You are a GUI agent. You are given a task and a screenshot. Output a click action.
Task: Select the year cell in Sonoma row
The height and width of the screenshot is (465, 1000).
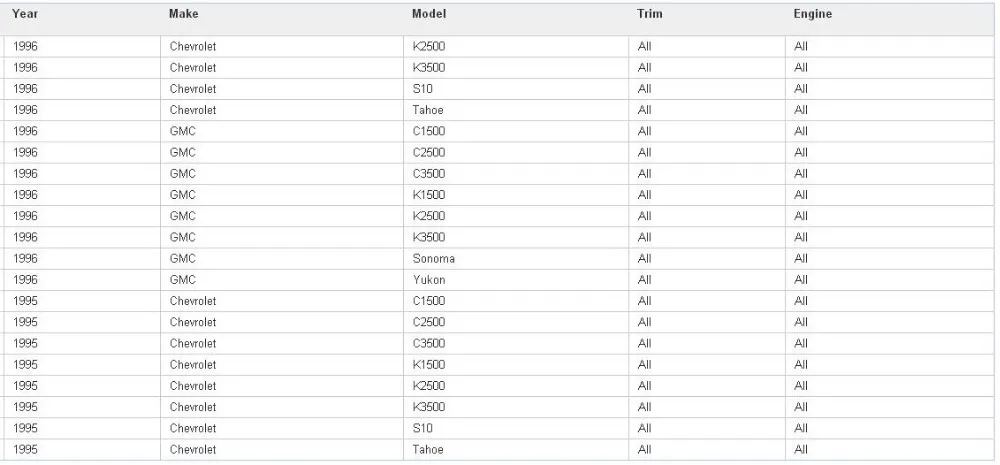(26, 259)
